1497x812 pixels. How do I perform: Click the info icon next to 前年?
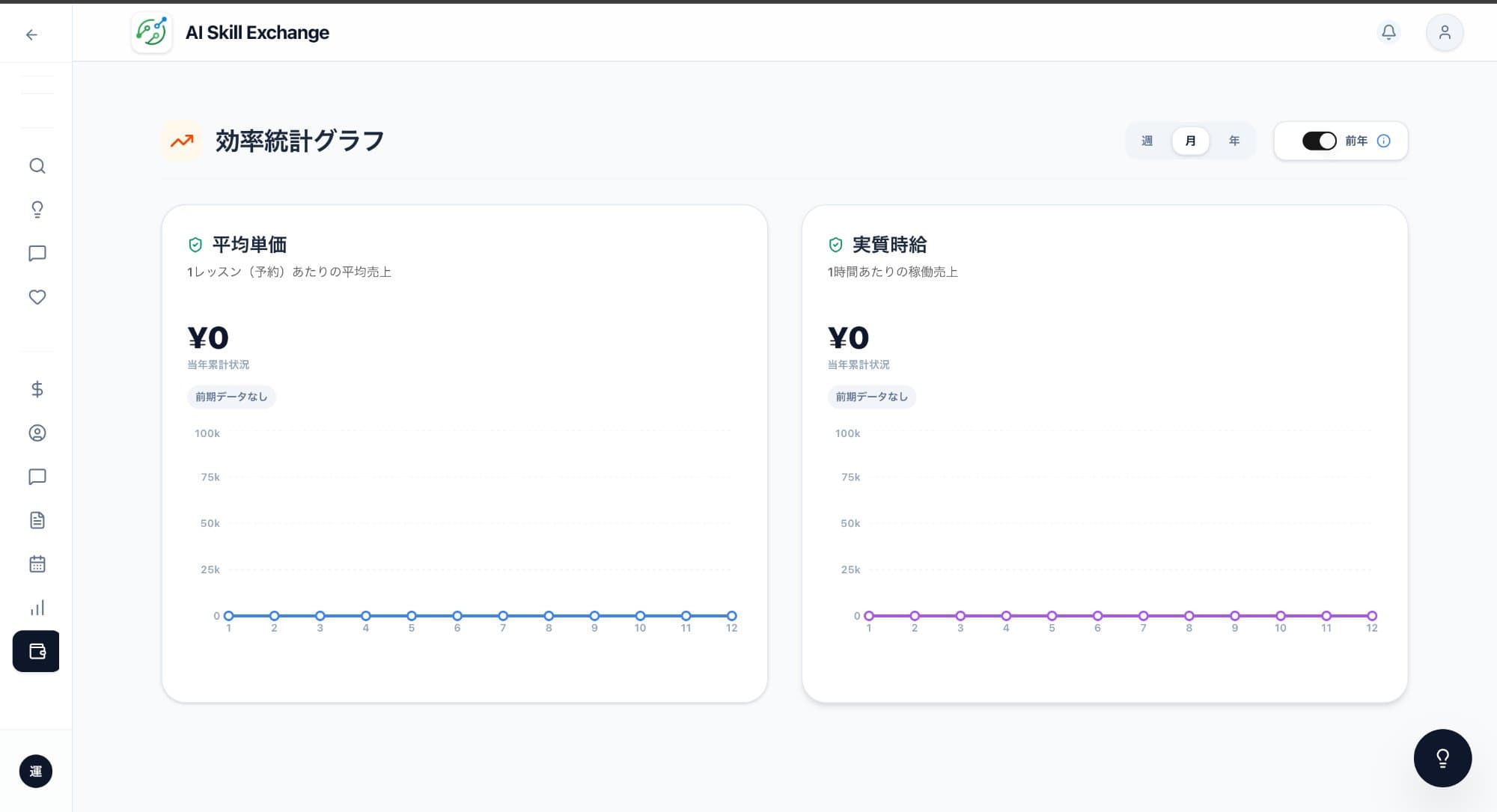click(1383, 141)
